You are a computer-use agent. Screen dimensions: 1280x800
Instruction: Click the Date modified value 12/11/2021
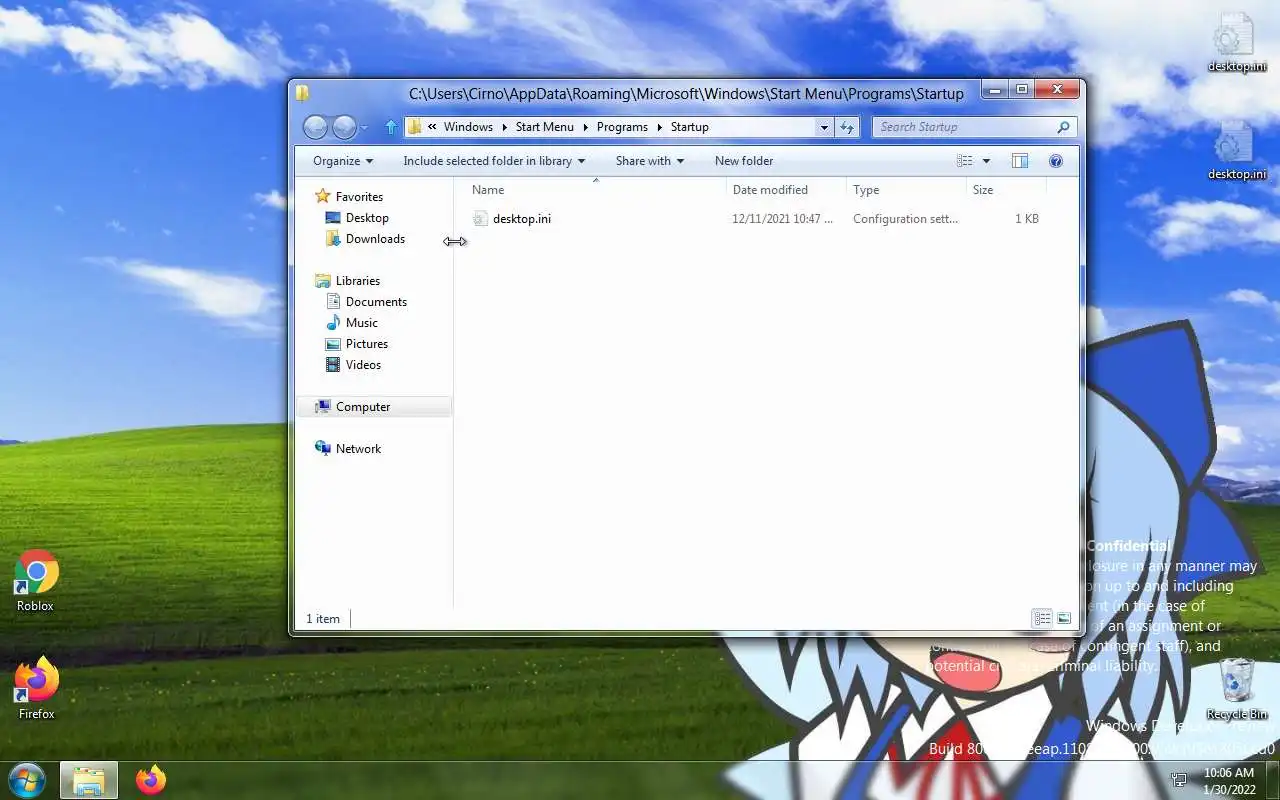pos(782,219)
